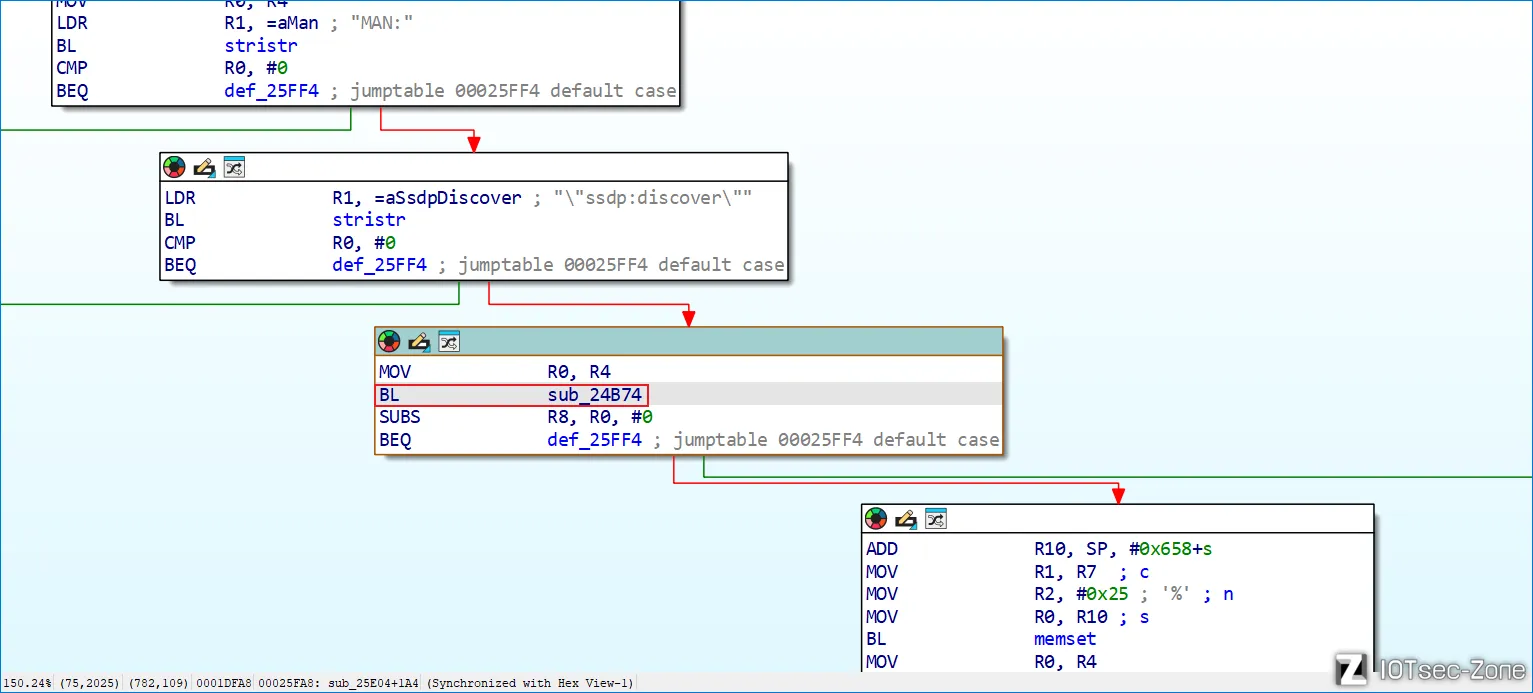
Task: Click CMP in the aSsdpDiscover block
Action: 179,243
